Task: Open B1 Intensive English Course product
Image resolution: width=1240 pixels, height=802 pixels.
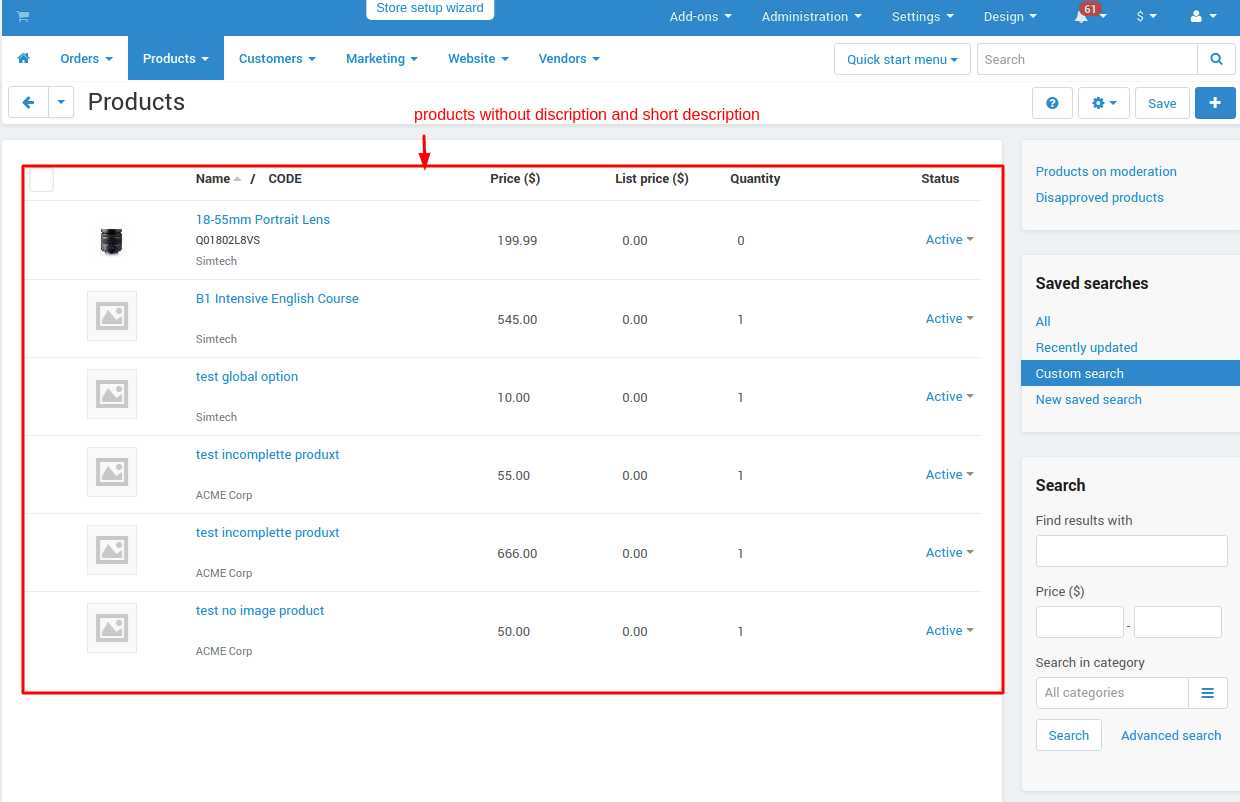Action: [x=277, y=299]
